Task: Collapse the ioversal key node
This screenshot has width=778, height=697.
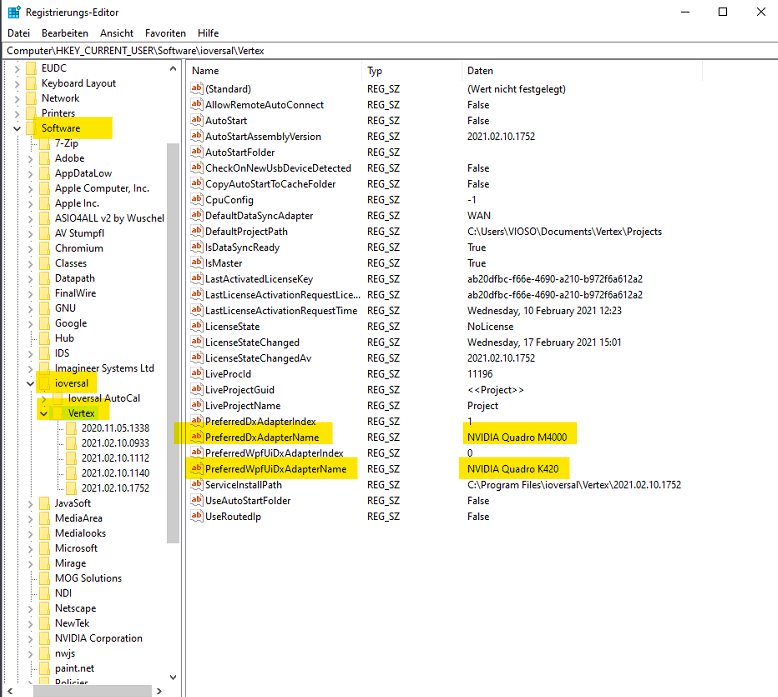Action: [x=30, y=383]
